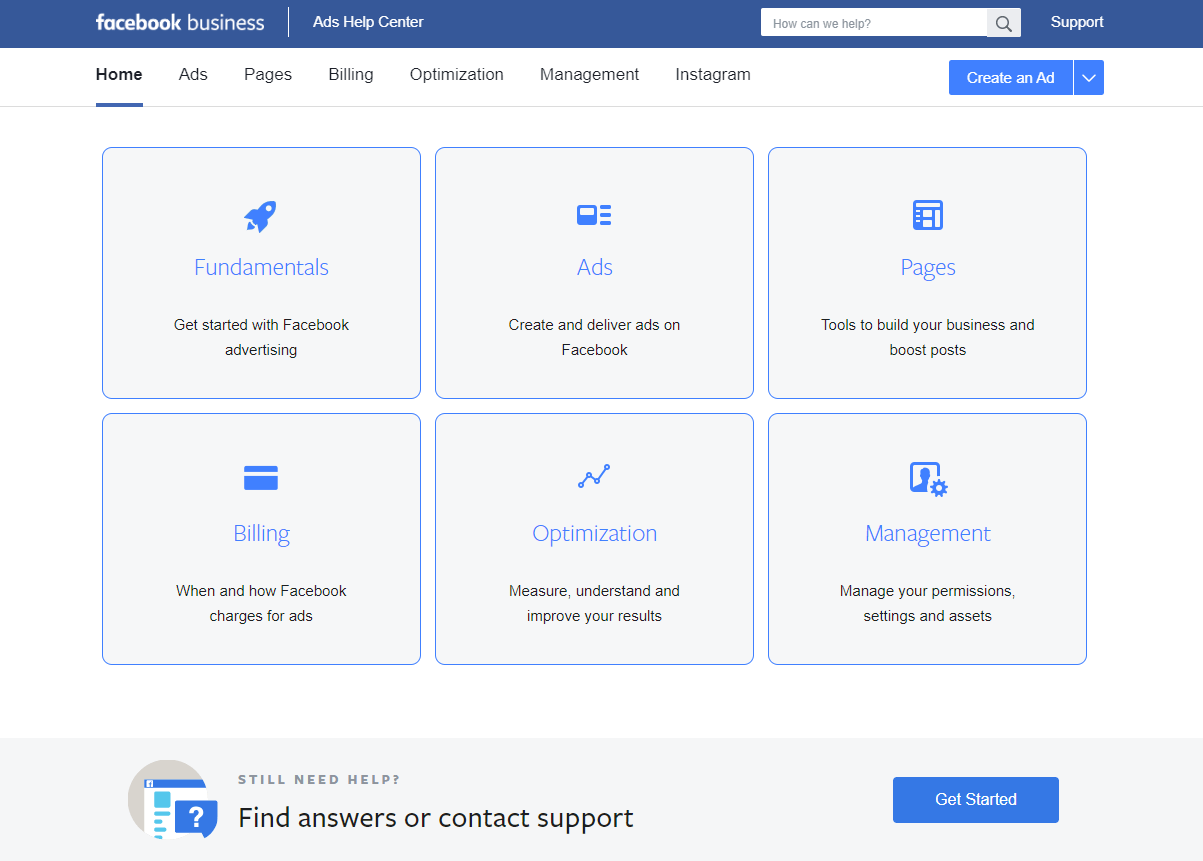Expand the Create an Ad dropdown arrow
The height and width of the screenshot is (861, 1203).
tap(1089, 78)
